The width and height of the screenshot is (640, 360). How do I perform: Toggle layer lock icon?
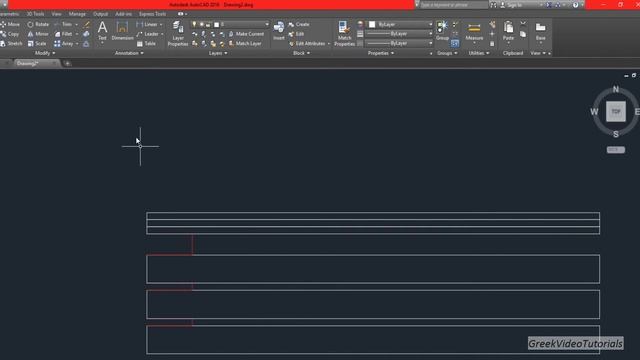point(209,24)
